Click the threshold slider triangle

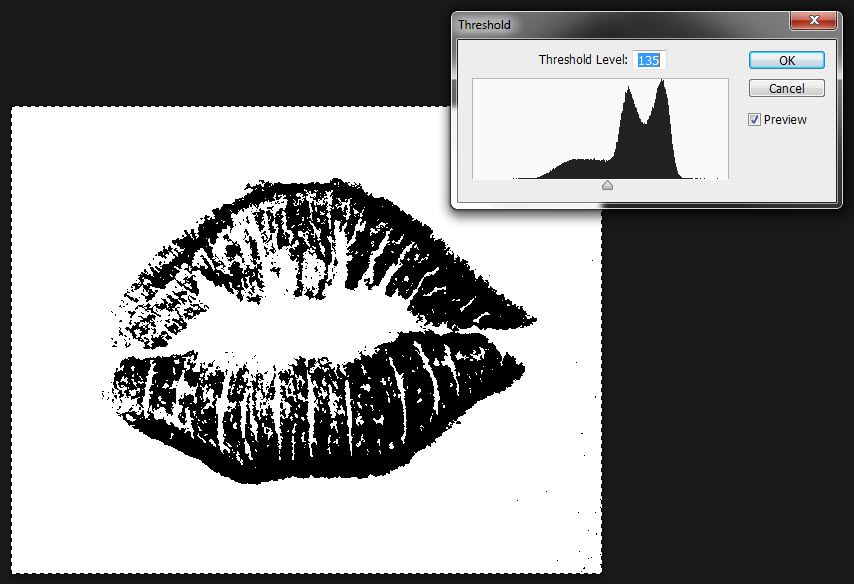607,185
